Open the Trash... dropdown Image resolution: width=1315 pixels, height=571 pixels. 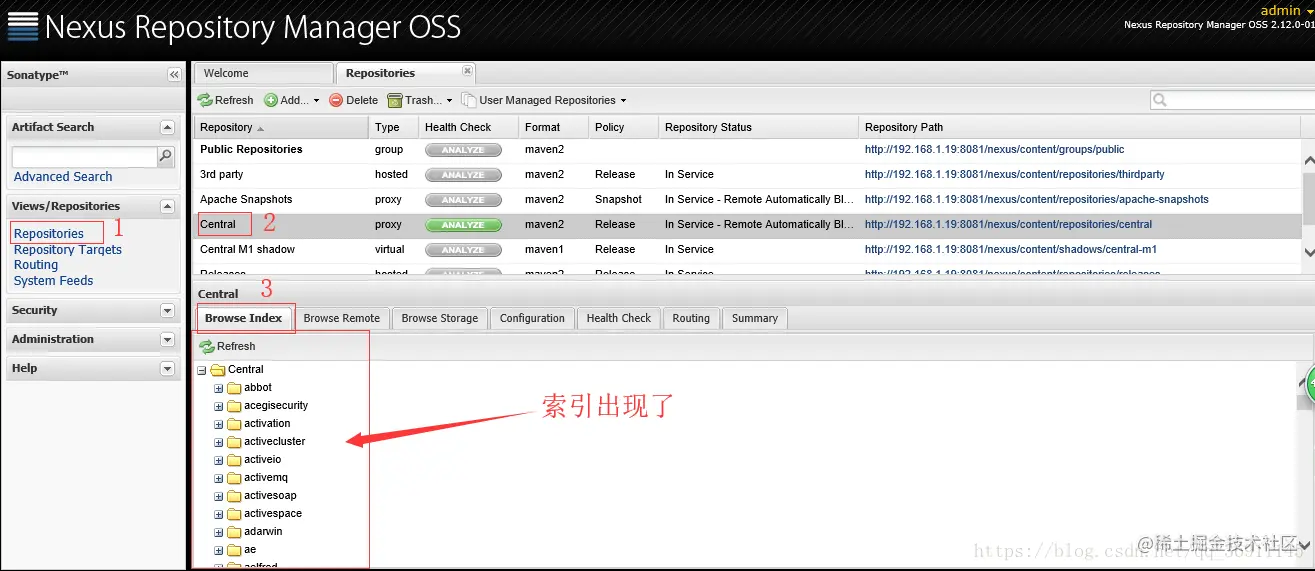[421, 100]
